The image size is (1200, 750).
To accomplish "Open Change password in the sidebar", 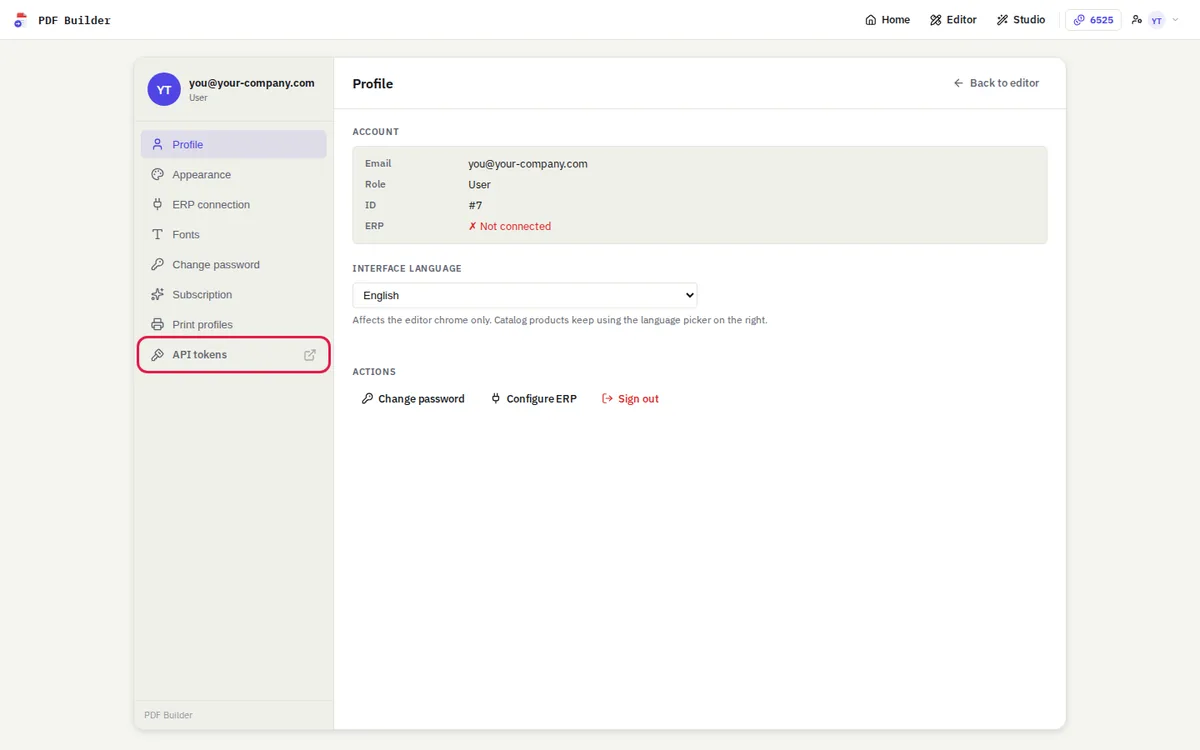I will 234,264.
